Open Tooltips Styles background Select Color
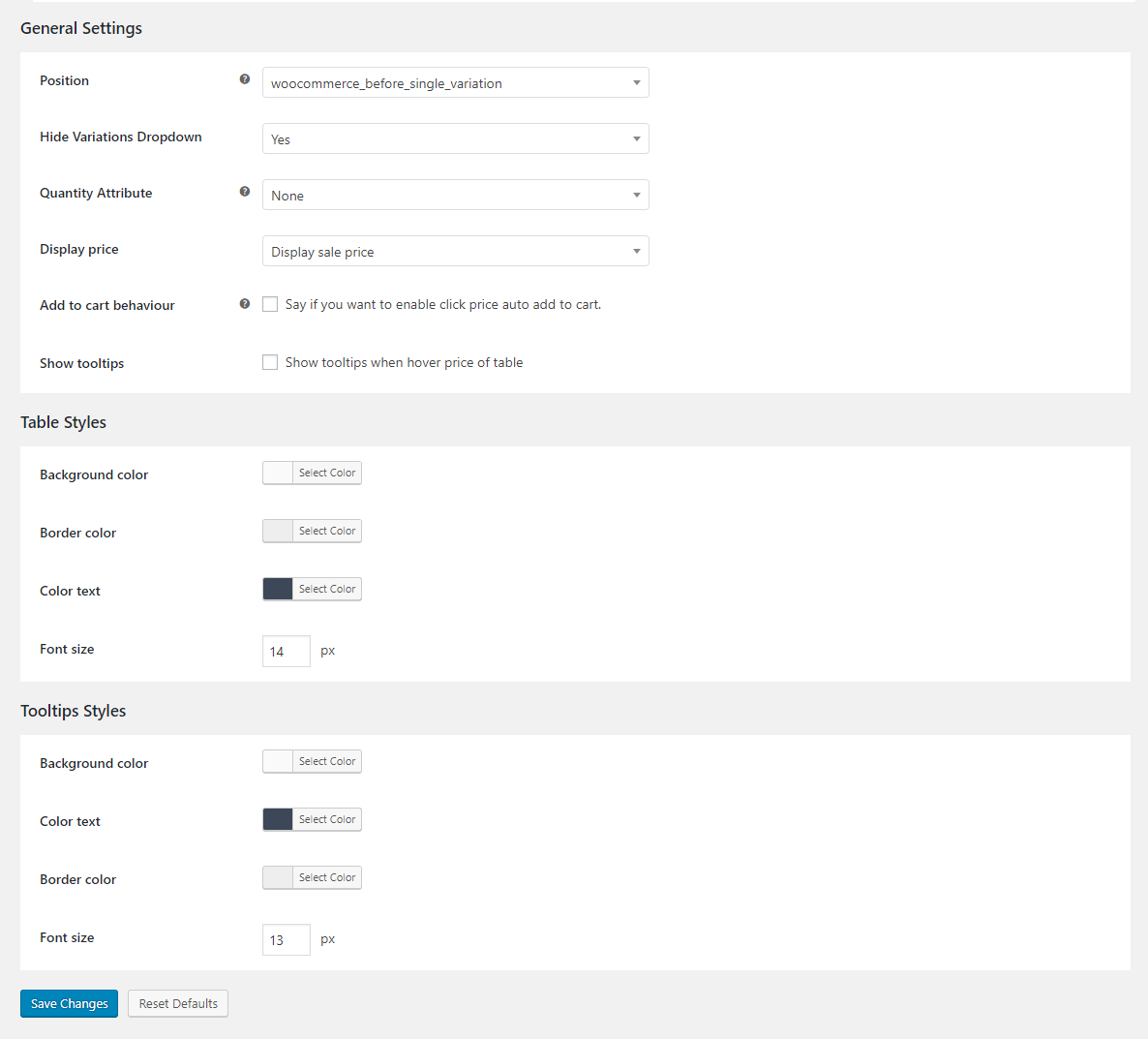Screen dimensions: 1148x1039 (x=327, y=761)
